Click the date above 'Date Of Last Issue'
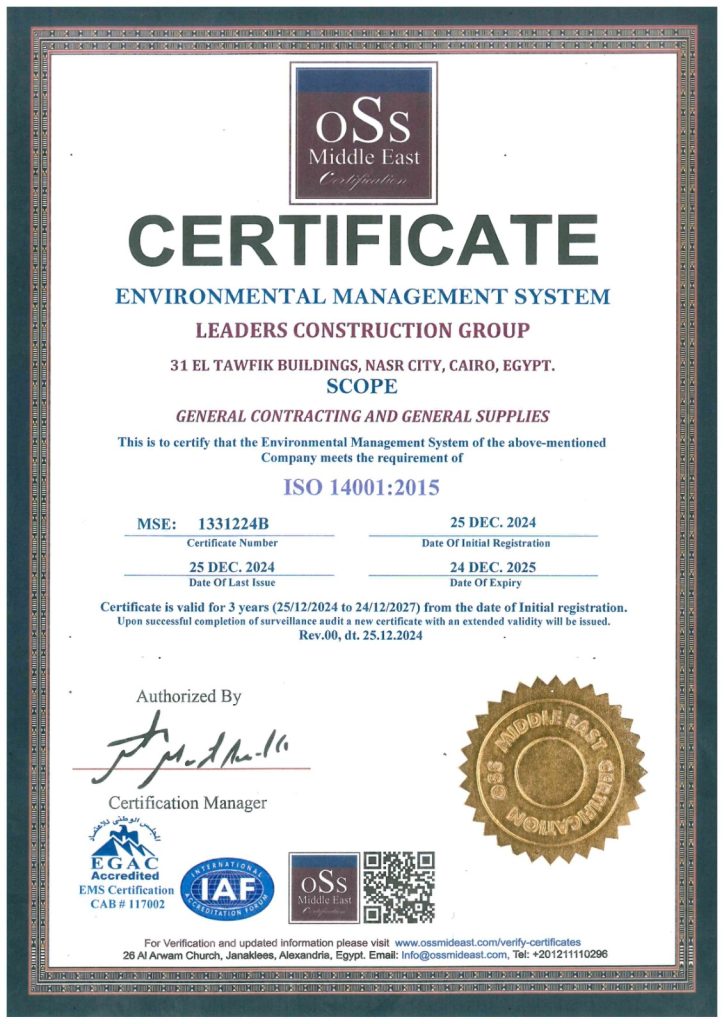724x1024 pixels. point(232,567)
